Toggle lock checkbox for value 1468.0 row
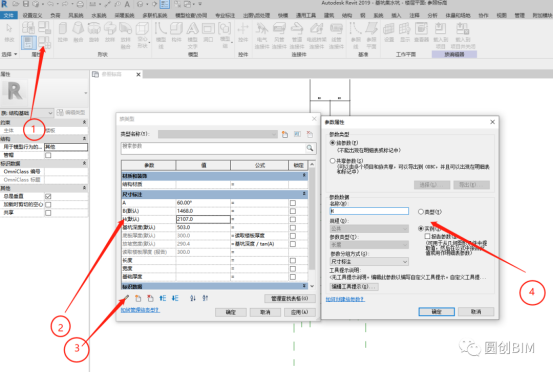This screenshot has width=553, height=373. (293, 211)
